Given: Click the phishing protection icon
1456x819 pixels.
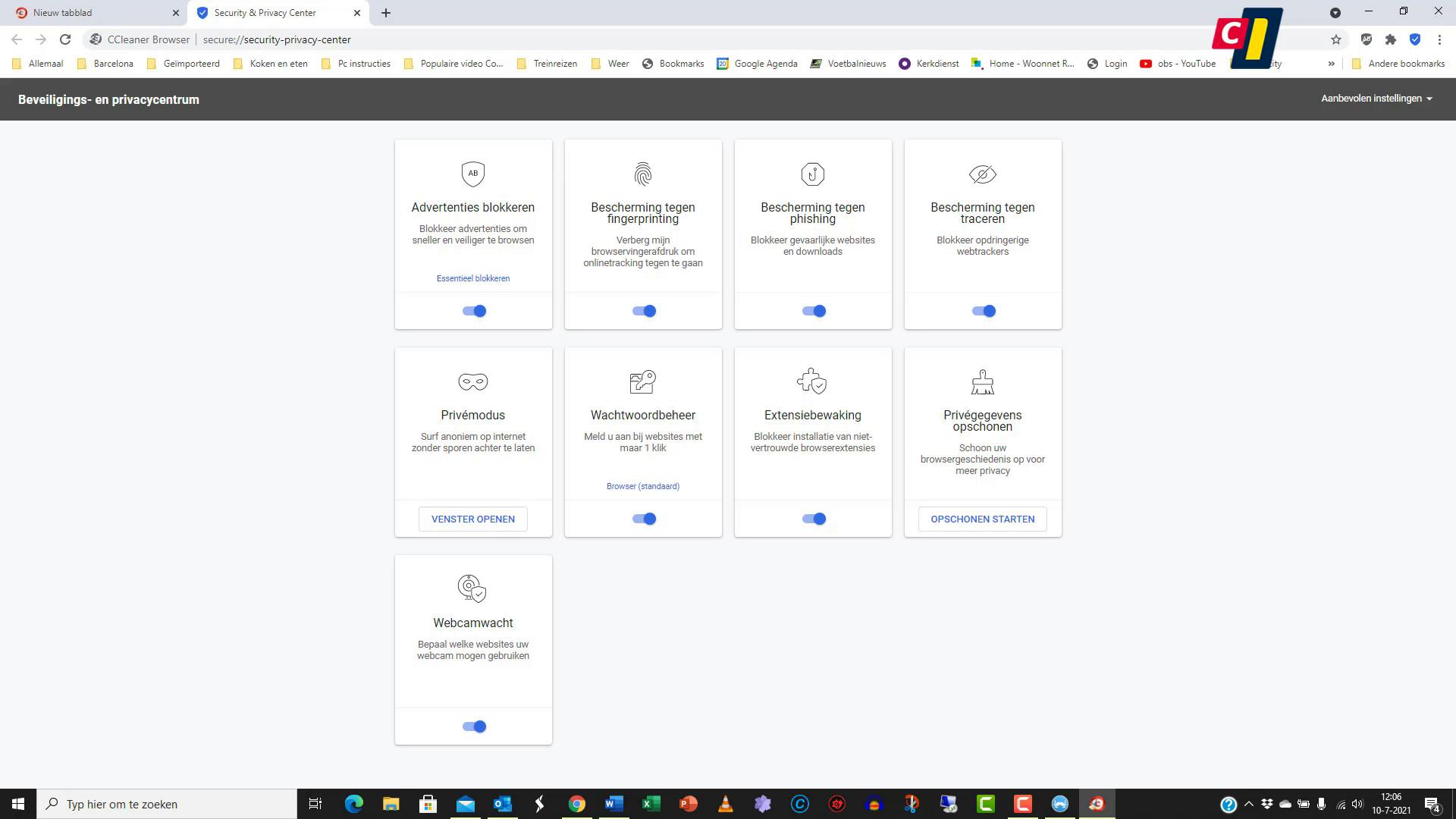Looking at the screenshot, I should click(x=812, y=174).
